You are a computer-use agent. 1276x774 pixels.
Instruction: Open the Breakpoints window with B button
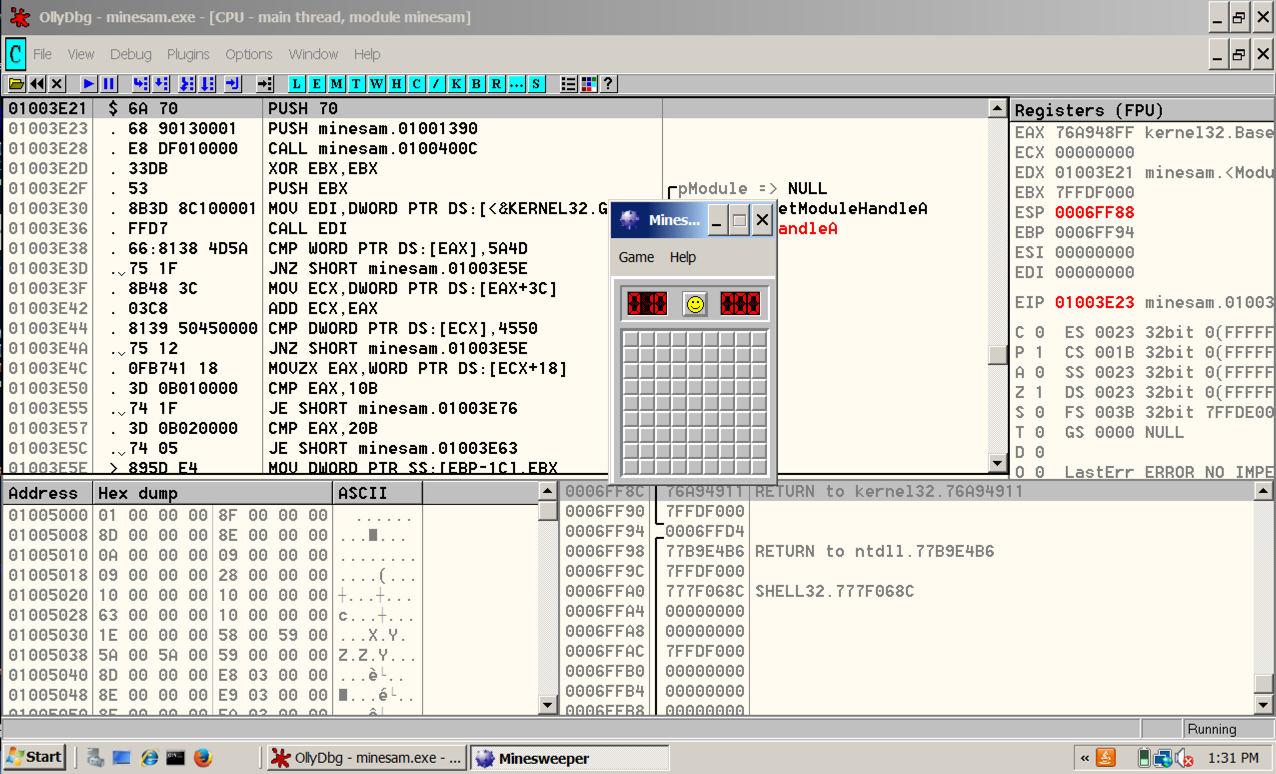pyautogui.click(x=476, y=84)
